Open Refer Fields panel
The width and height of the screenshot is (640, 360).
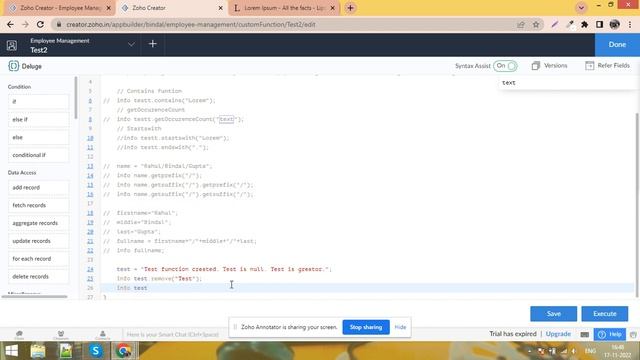pos(607,66)
